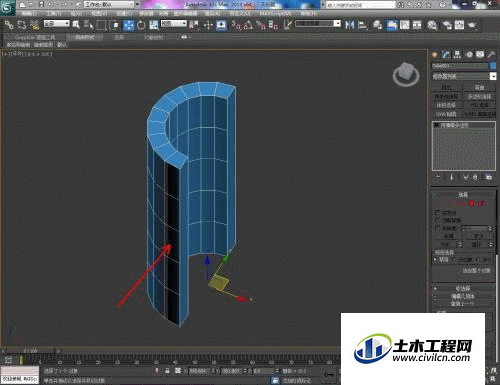Open the Material Editor
Image resolution: width=500 pixels, height=385 pixels.
coord(432,25)
